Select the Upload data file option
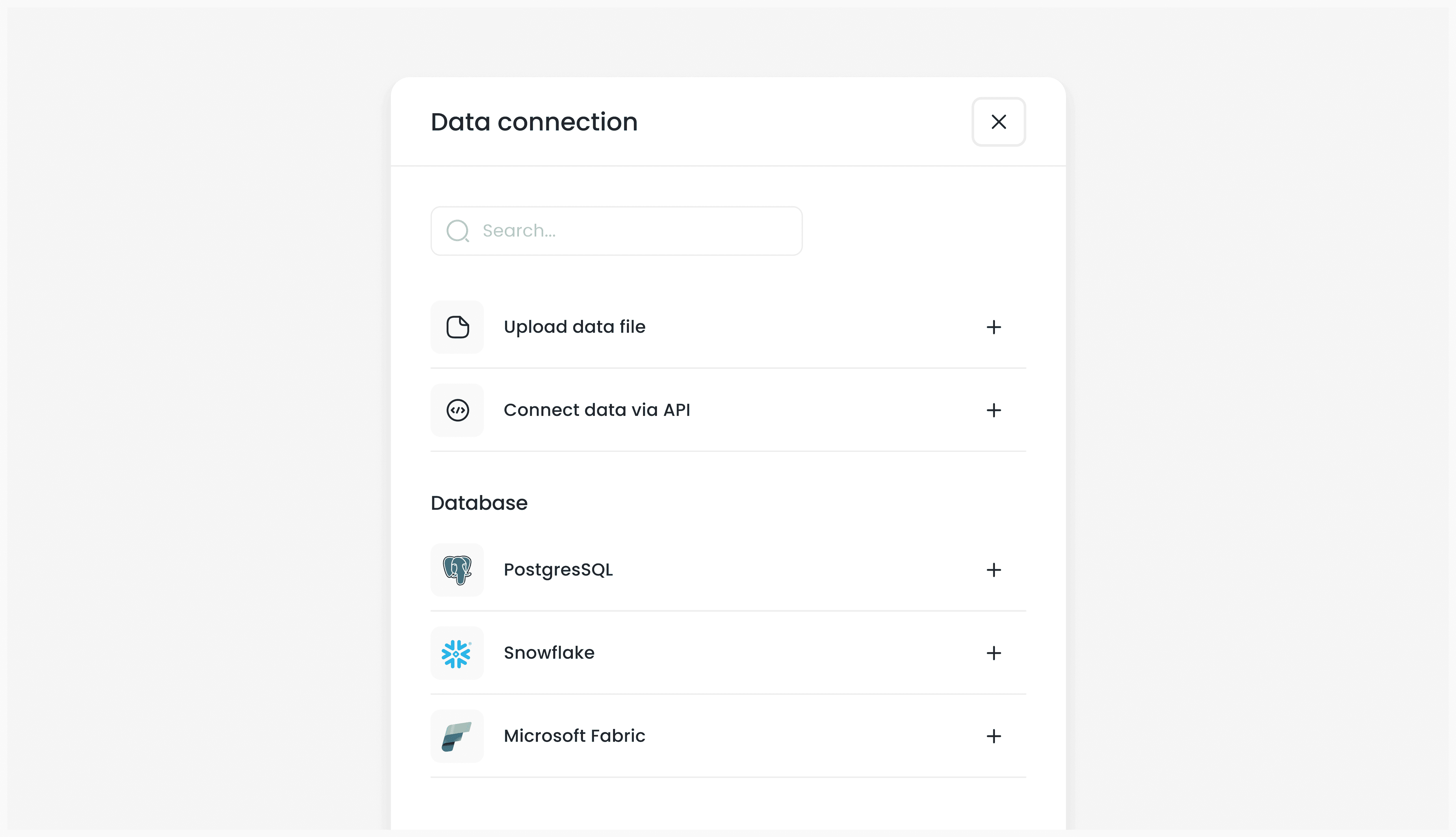 tap(575, 327)
